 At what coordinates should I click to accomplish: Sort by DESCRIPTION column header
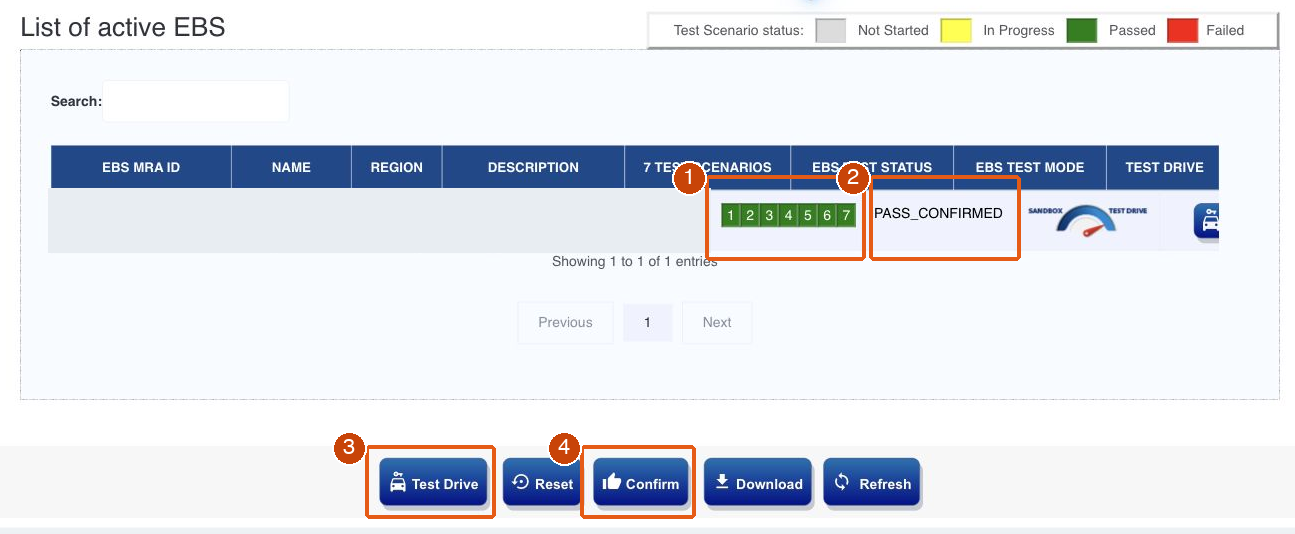pos(533,167)
